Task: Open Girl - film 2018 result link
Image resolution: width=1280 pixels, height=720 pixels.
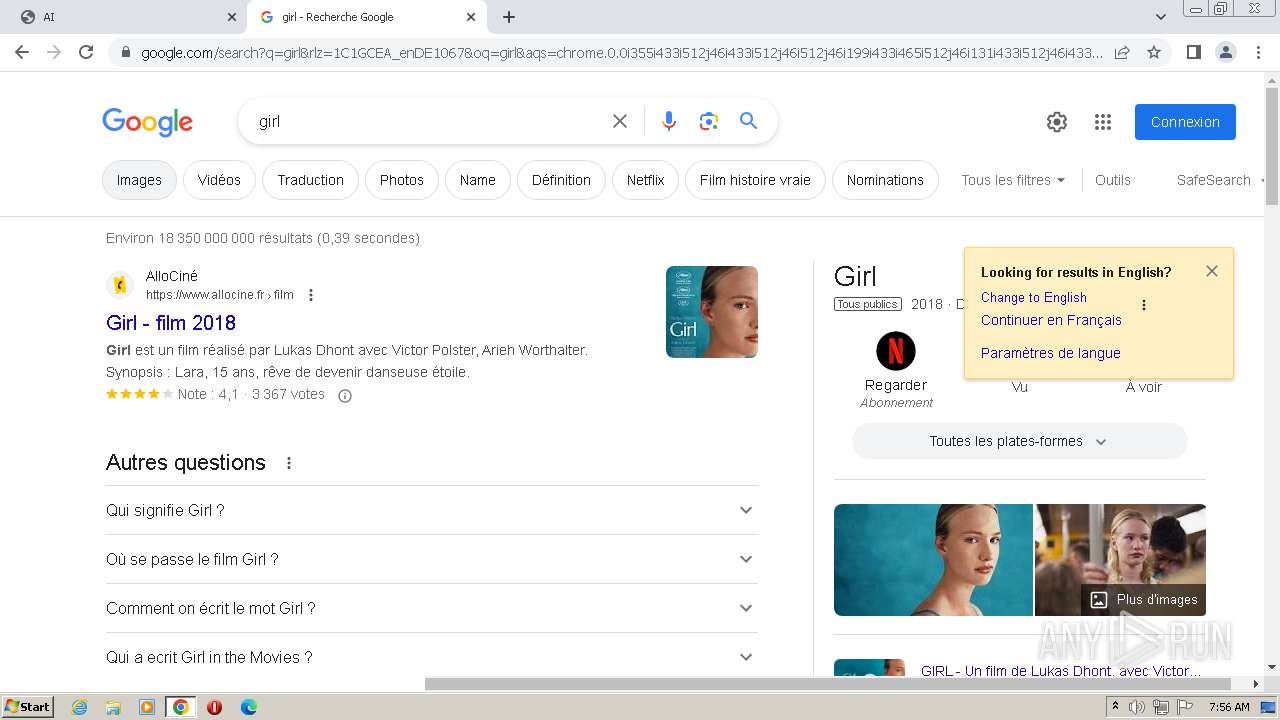Action: point(171,323)
